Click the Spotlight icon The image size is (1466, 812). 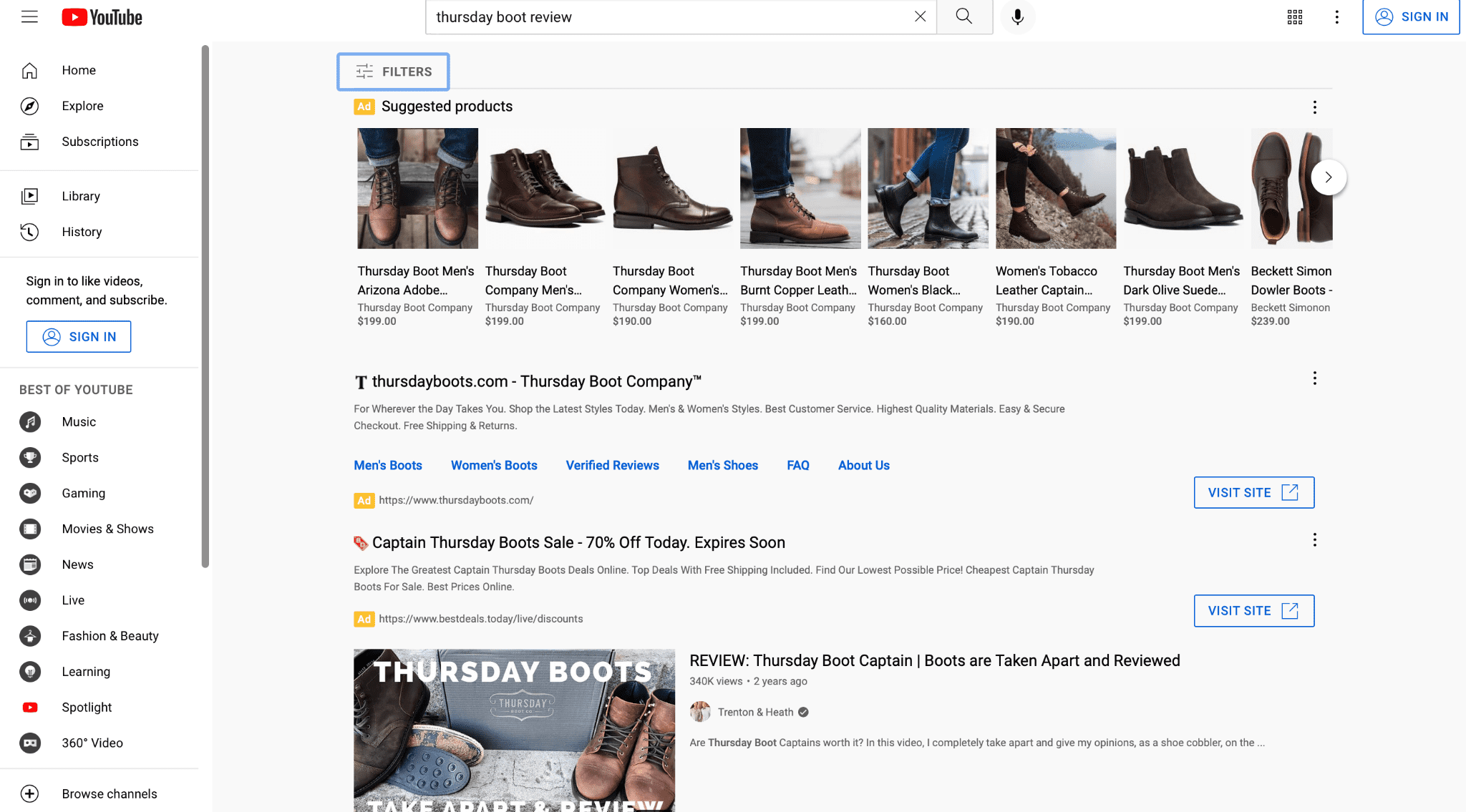pos(30,708)
